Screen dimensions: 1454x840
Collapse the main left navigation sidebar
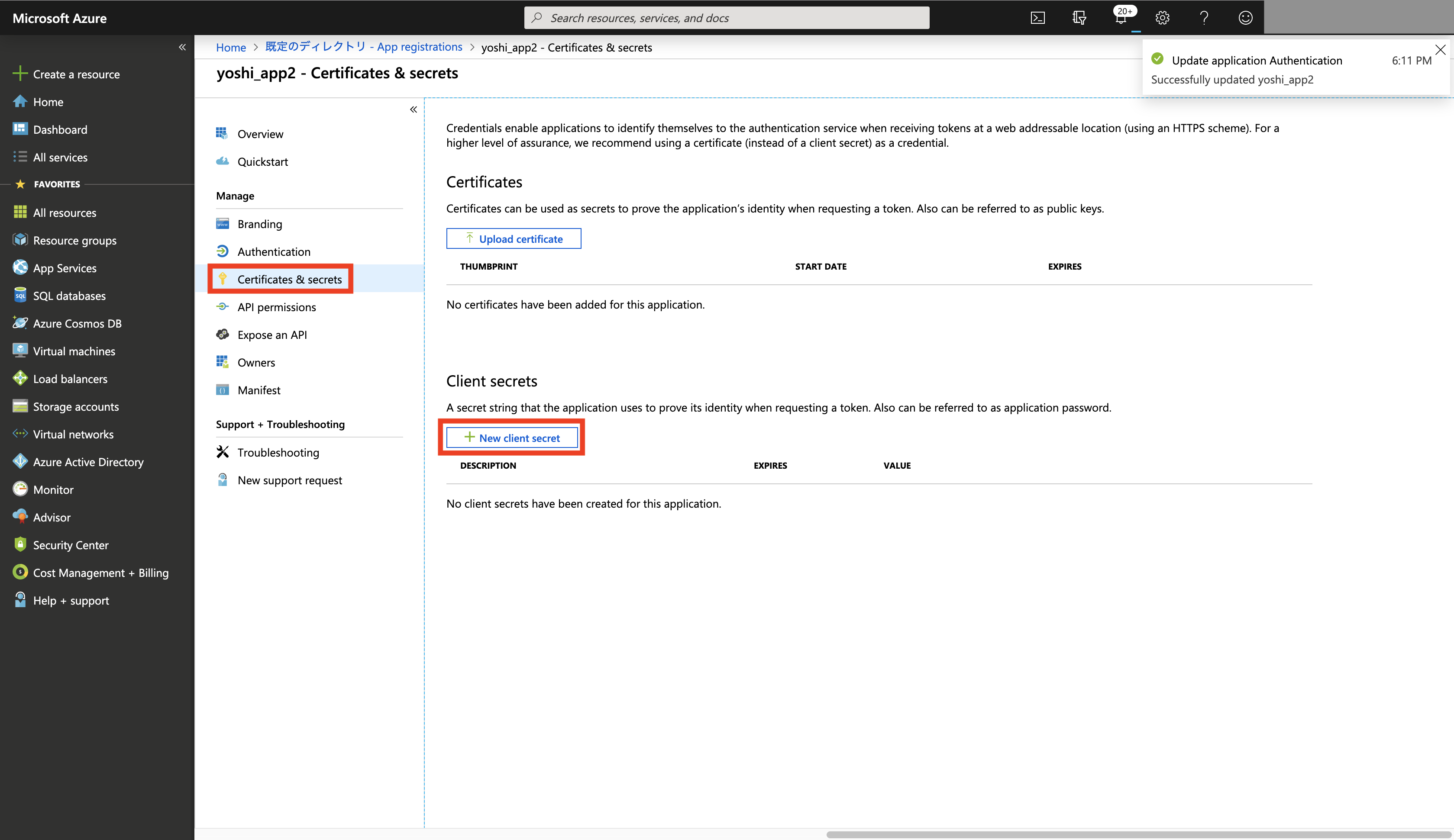[x=182, y=47]
